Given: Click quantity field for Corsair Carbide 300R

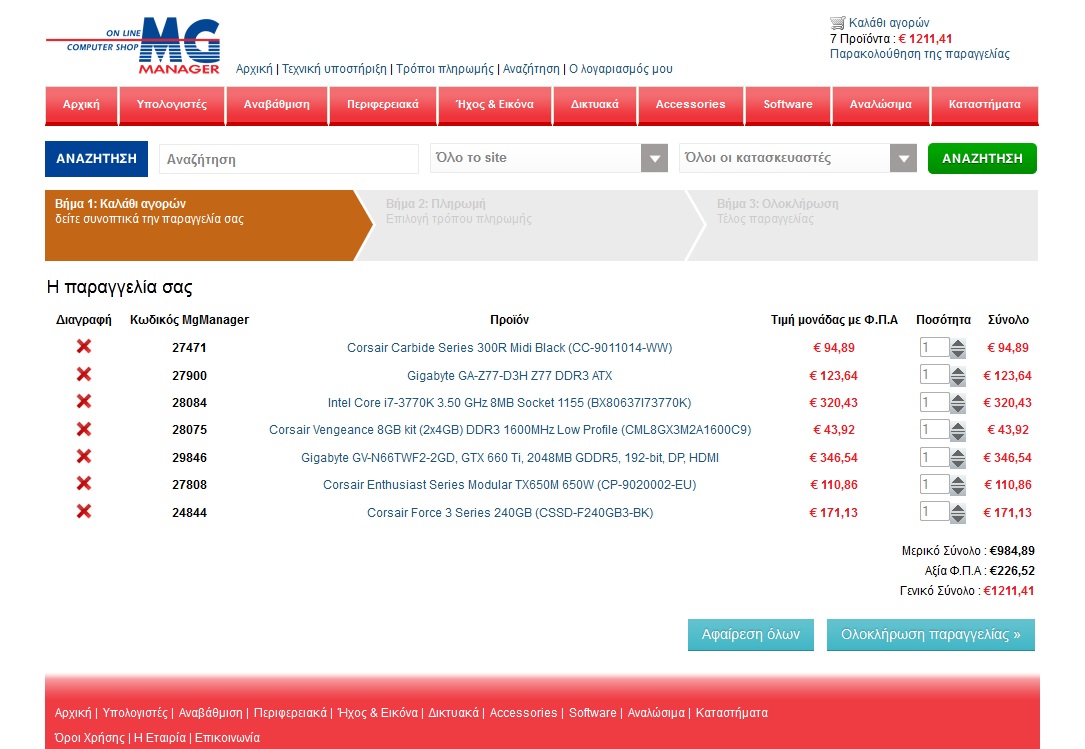Looking at the screenshot, I should (934, 347).
